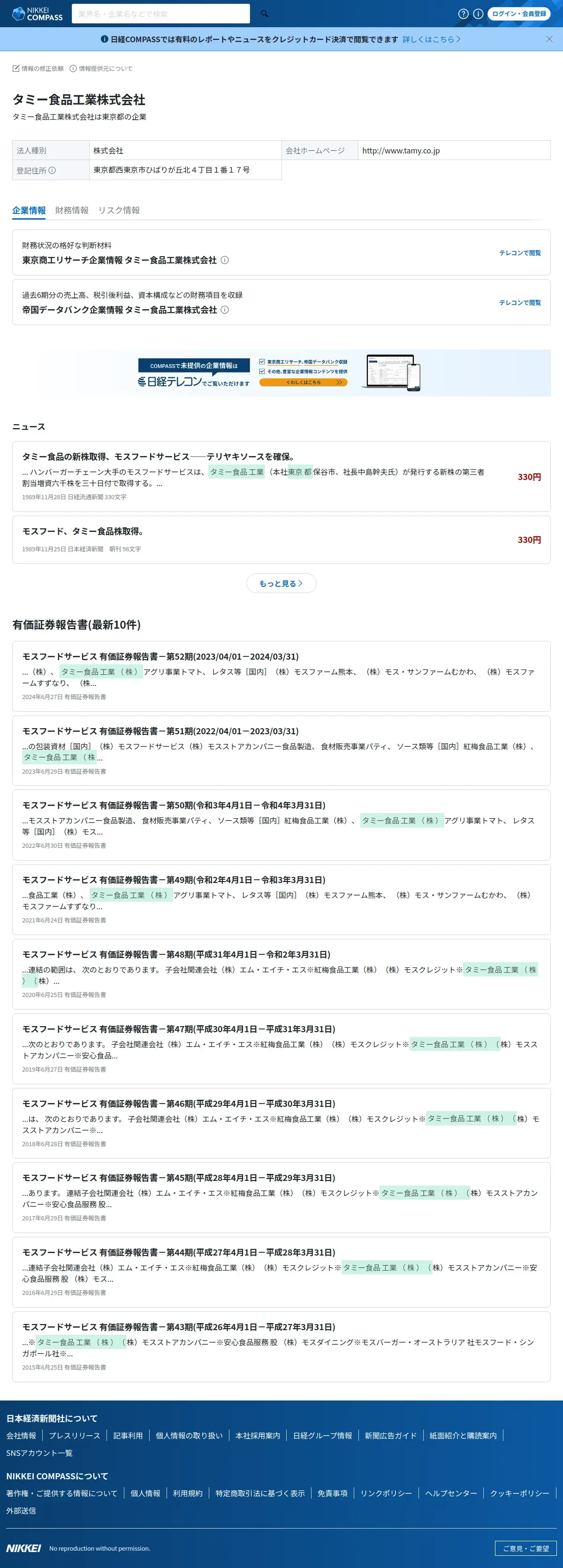Click registered address 東京都西東京市ひばりが丘北 text

tap(172, 170)
